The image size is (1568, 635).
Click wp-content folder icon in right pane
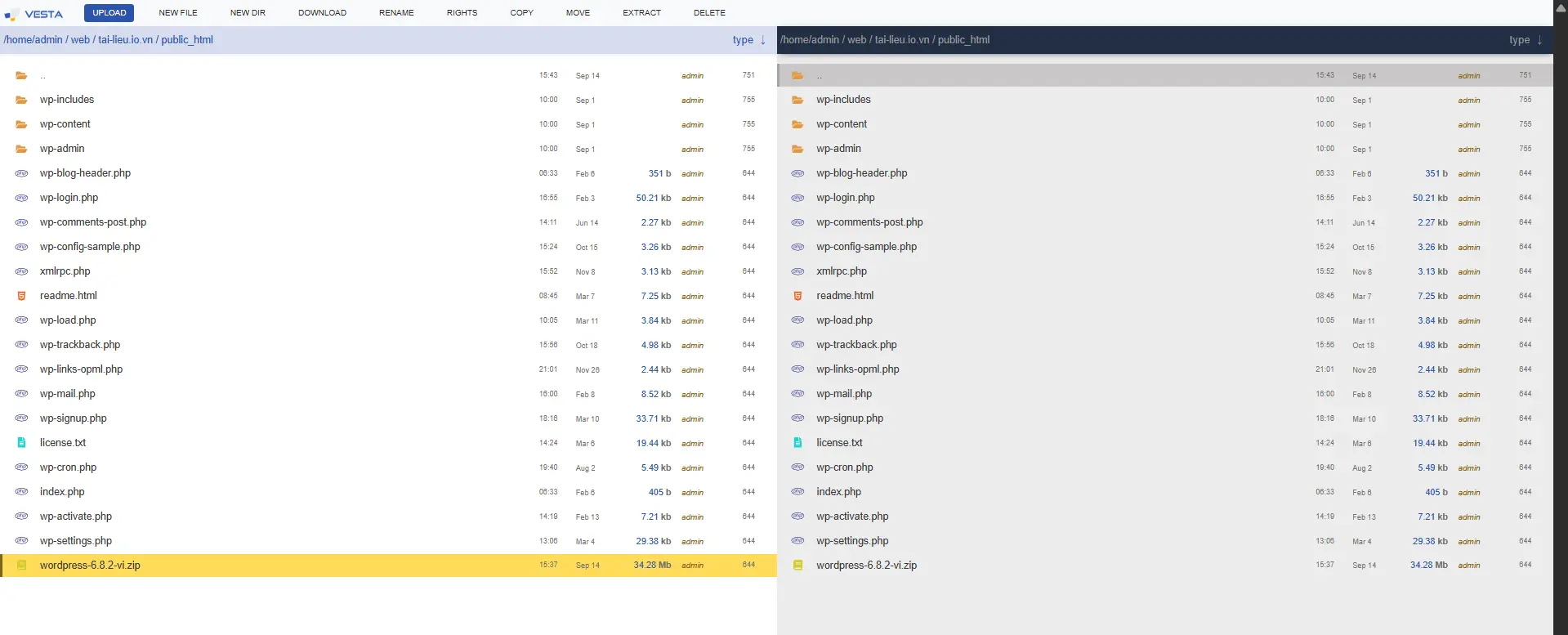click(797, 124)
